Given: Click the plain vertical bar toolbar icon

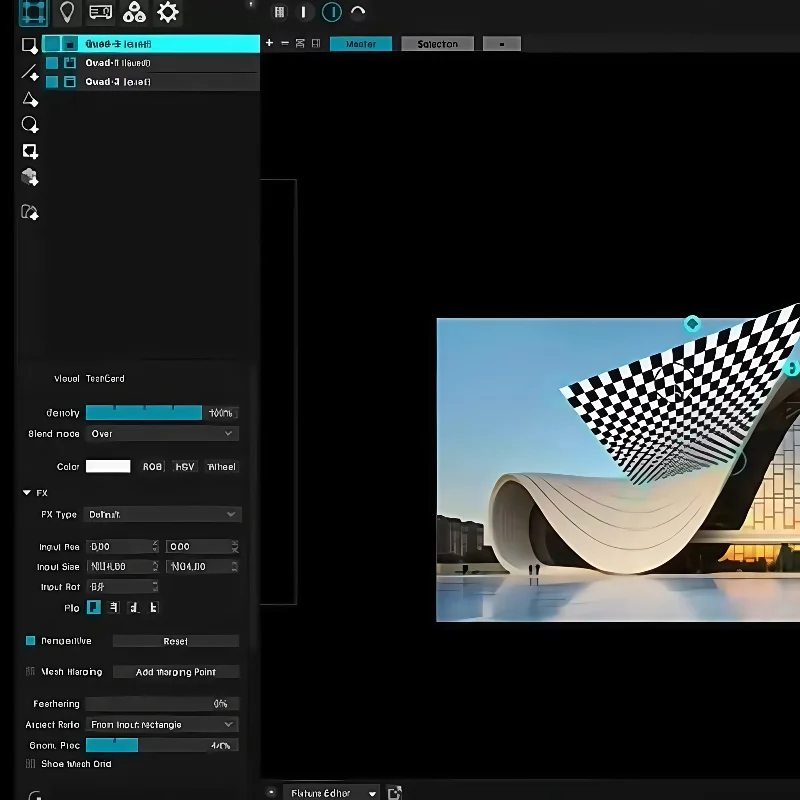Looking at the screenshot, I should (x=304, y=12).
